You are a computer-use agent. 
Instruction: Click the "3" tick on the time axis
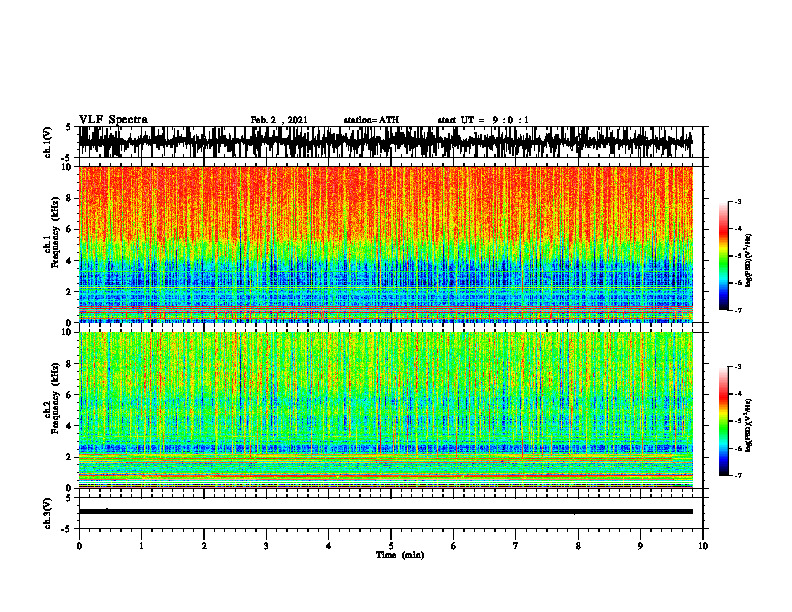coord(266,546)
